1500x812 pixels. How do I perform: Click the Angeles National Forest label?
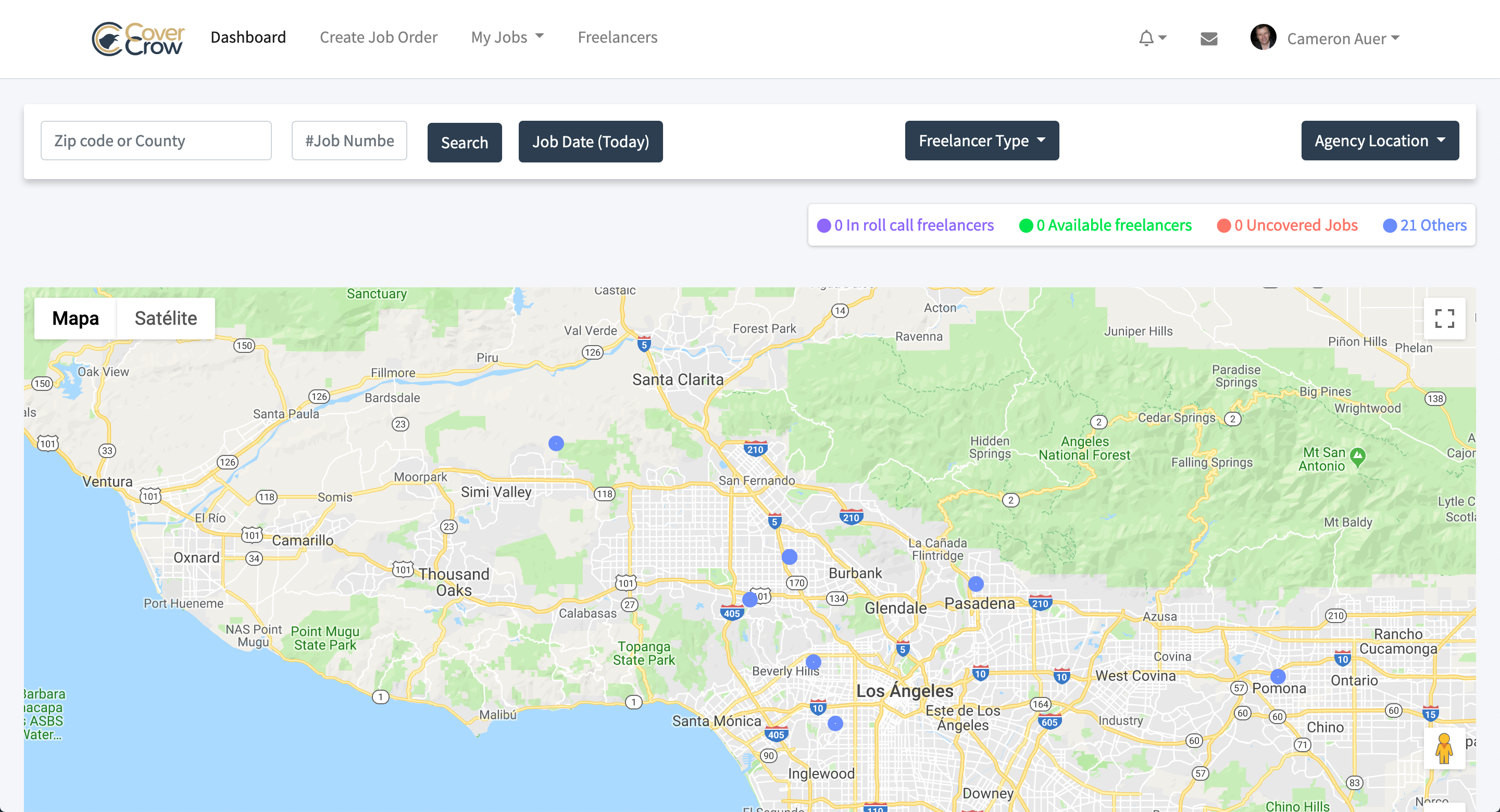coord(1084,448)
